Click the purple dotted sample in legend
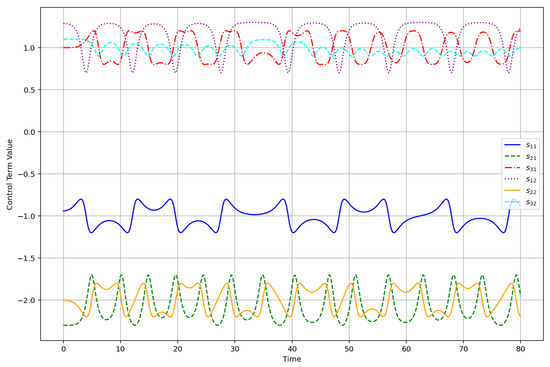 [512, 179]
